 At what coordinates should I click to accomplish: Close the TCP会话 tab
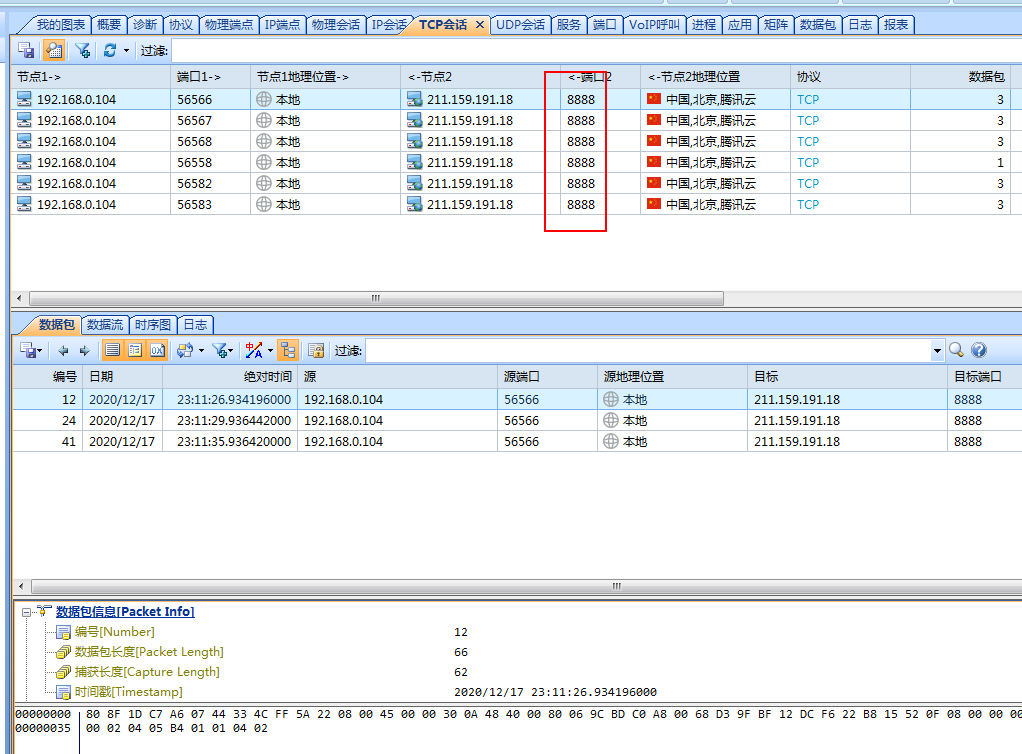coord(480,25)
